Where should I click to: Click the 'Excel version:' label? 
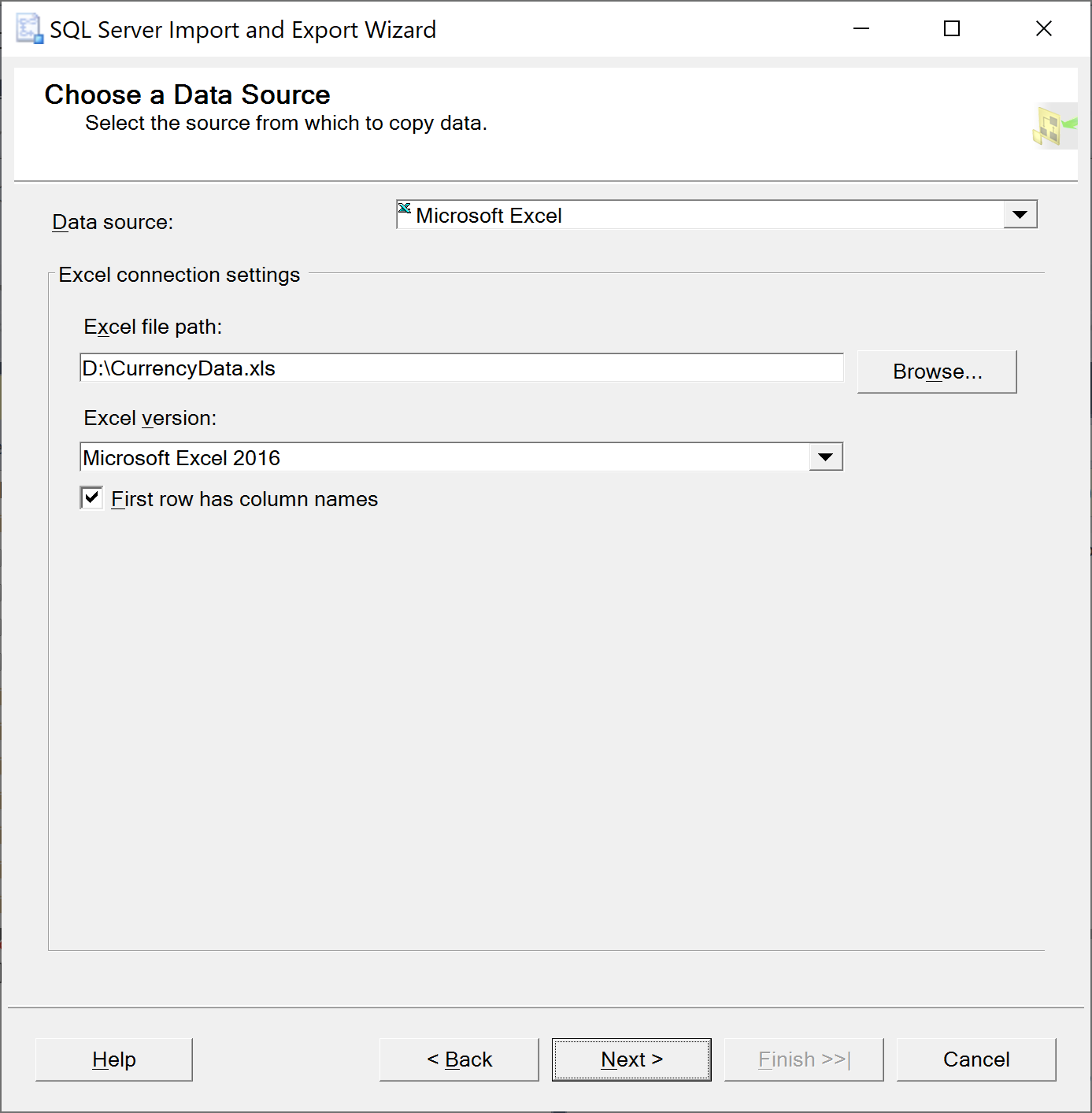[150, 418]
